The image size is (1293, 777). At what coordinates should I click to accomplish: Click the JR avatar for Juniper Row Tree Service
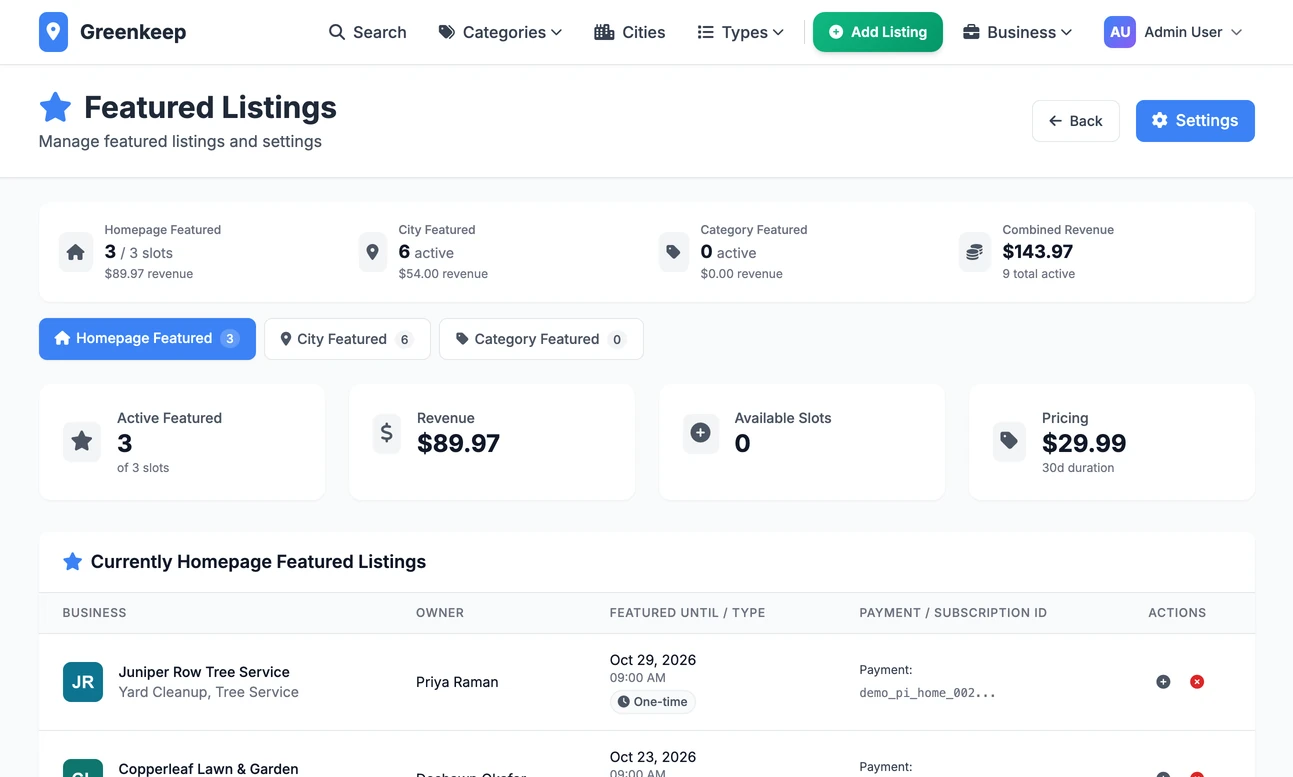tap(83, 682)
